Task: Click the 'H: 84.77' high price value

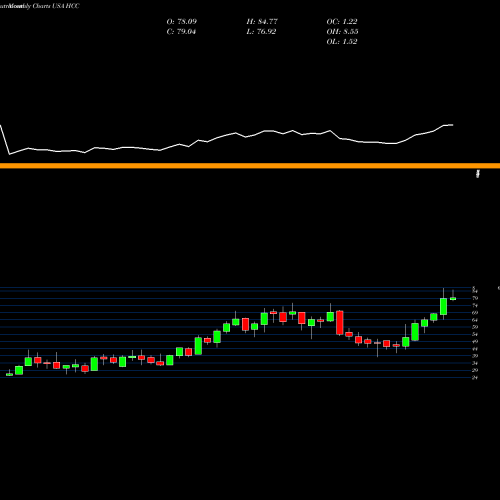Action: click(262, 22)
